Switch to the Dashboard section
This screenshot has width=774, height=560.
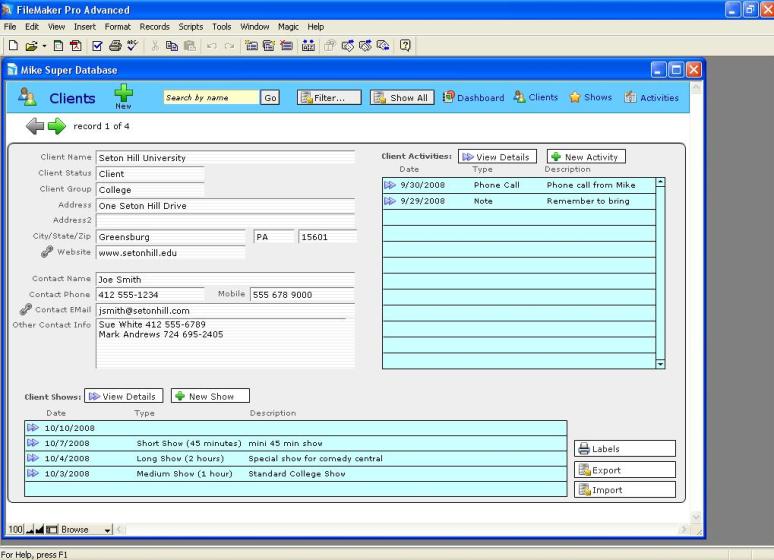473,97
